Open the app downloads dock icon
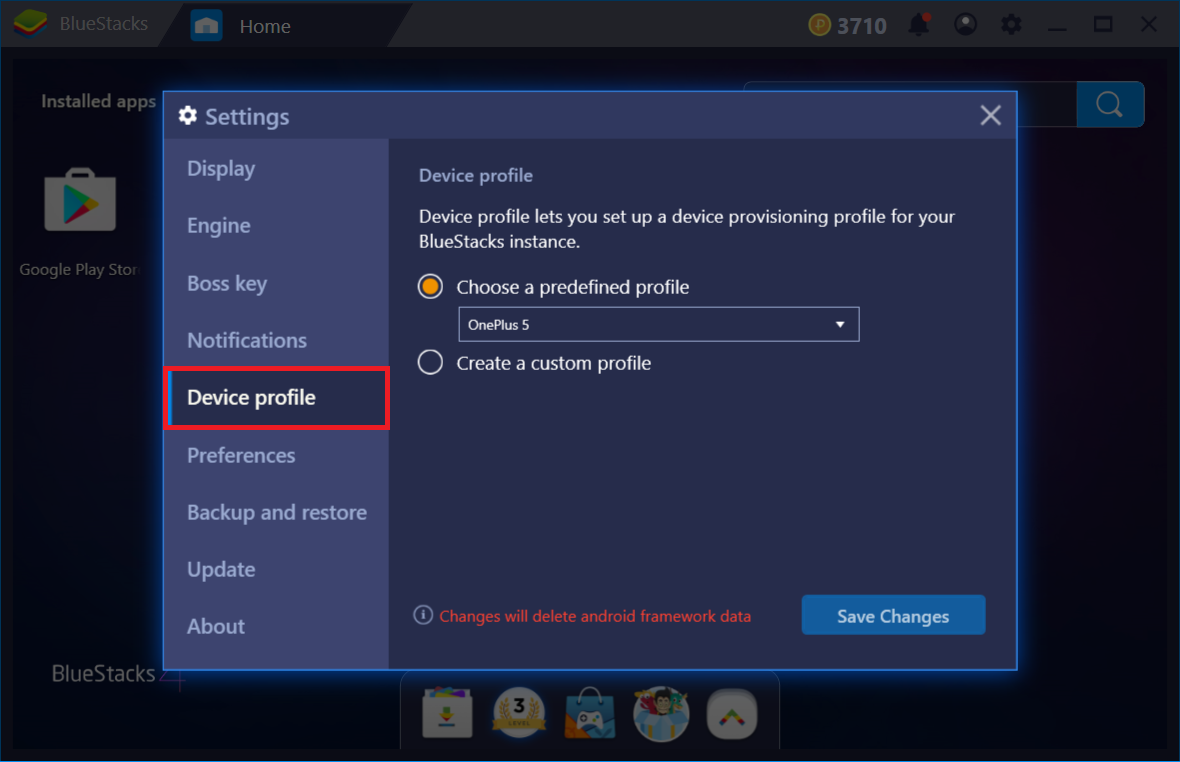1180x762 pixels. tap(447, 712)
